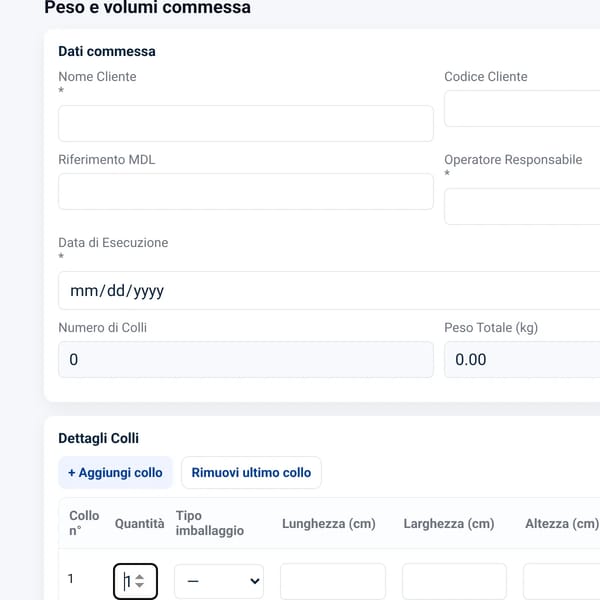
Task: Click the Dettagli Colli heading
Action: click(x=98, y=439)
